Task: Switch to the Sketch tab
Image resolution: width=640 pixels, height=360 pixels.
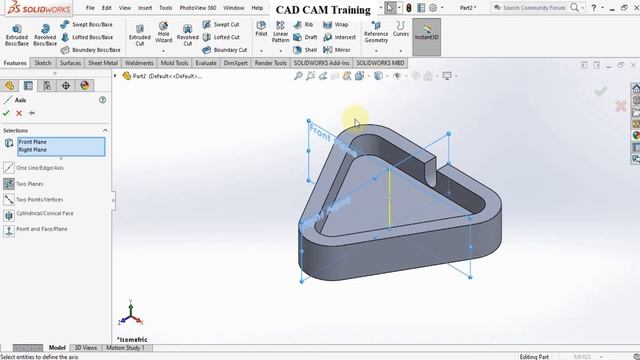Action: [43, 63]
